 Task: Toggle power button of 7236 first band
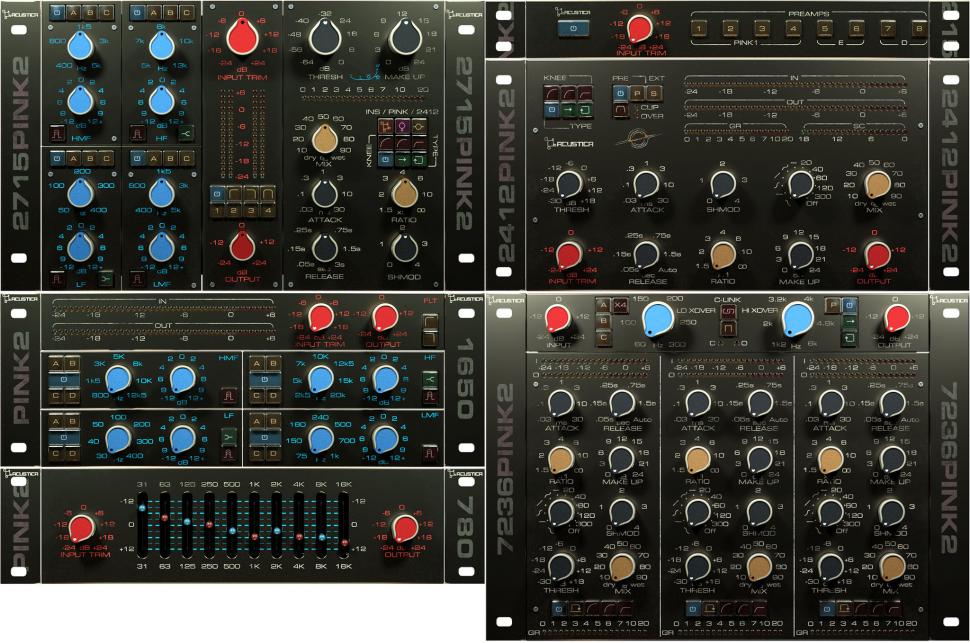point(559,609)
